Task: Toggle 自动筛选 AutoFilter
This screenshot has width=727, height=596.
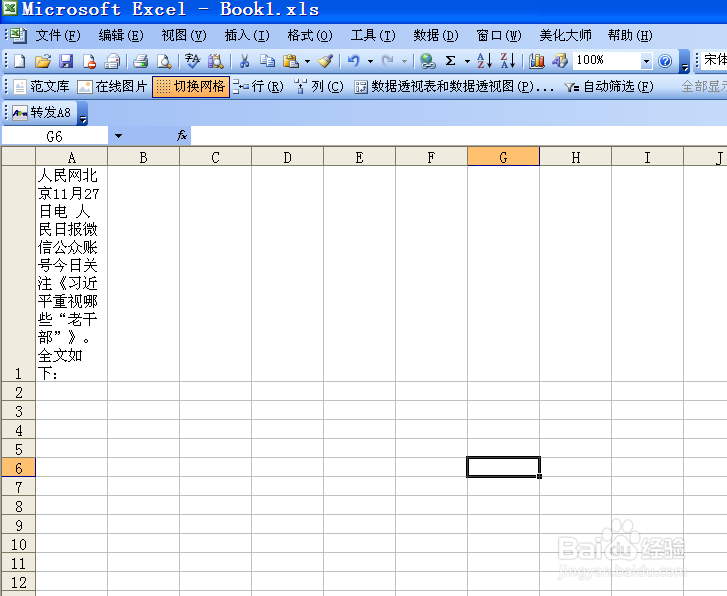Action: 609,86
